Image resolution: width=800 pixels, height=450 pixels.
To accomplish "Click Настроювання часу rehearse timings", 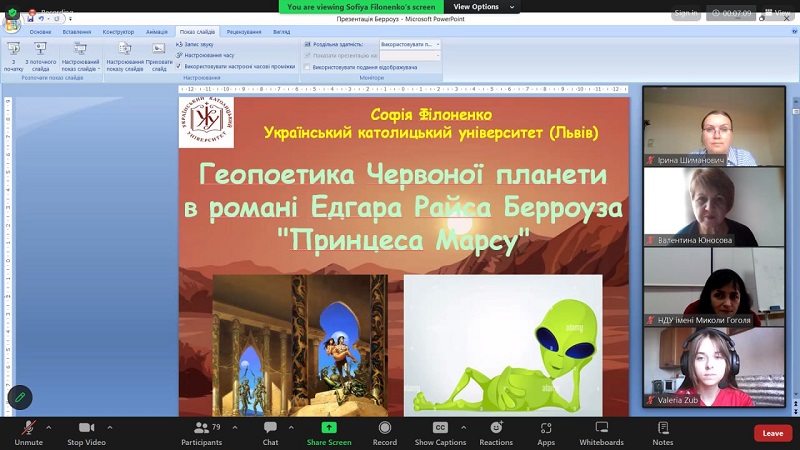I will 205,55.
